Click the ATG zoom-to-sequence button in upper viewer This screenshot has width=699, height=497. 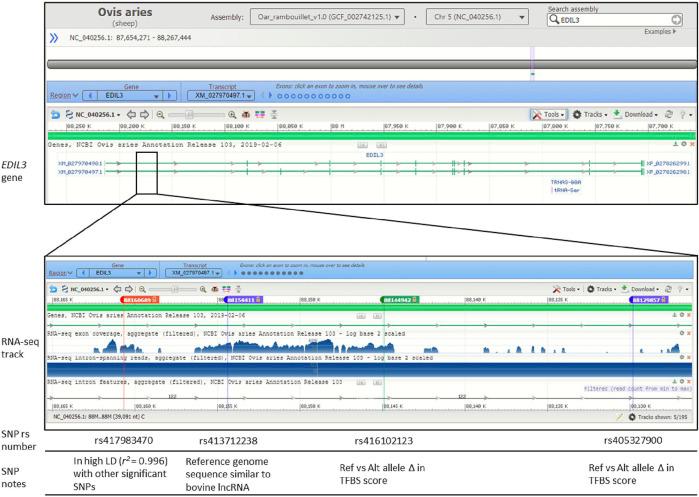[247, 115]
